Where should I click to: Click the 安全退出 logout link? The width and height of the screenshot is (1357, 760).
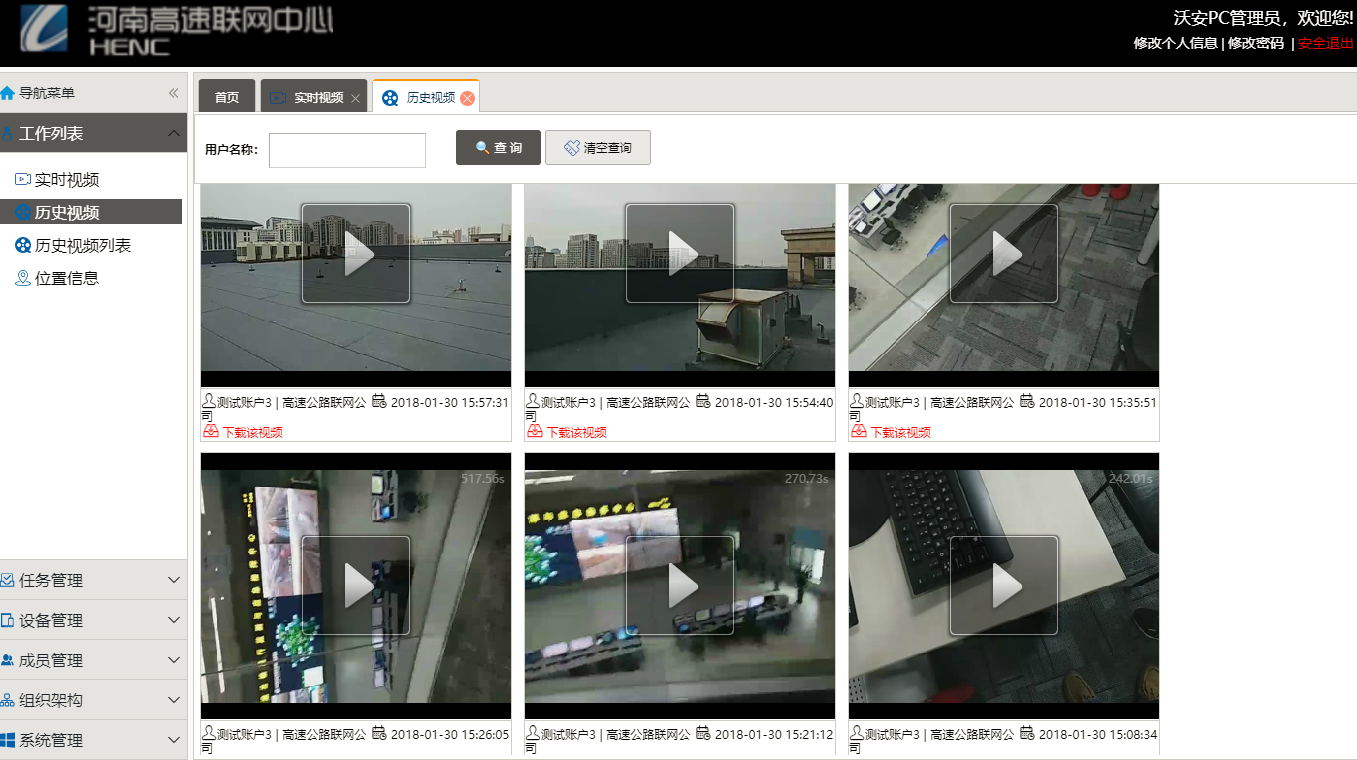(1325, 43)
